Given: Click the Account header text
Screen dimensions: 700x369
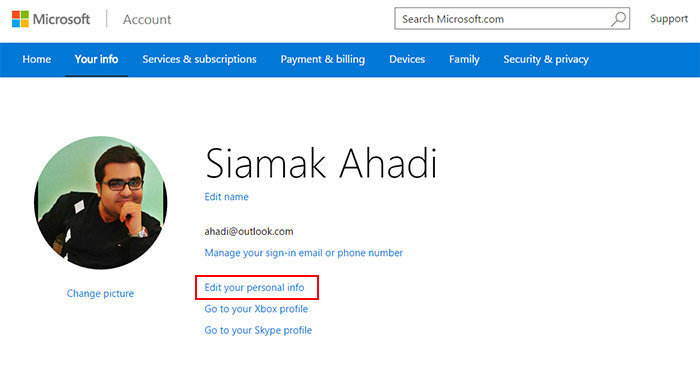Looking at the screenshot, I should click(147, 20).
